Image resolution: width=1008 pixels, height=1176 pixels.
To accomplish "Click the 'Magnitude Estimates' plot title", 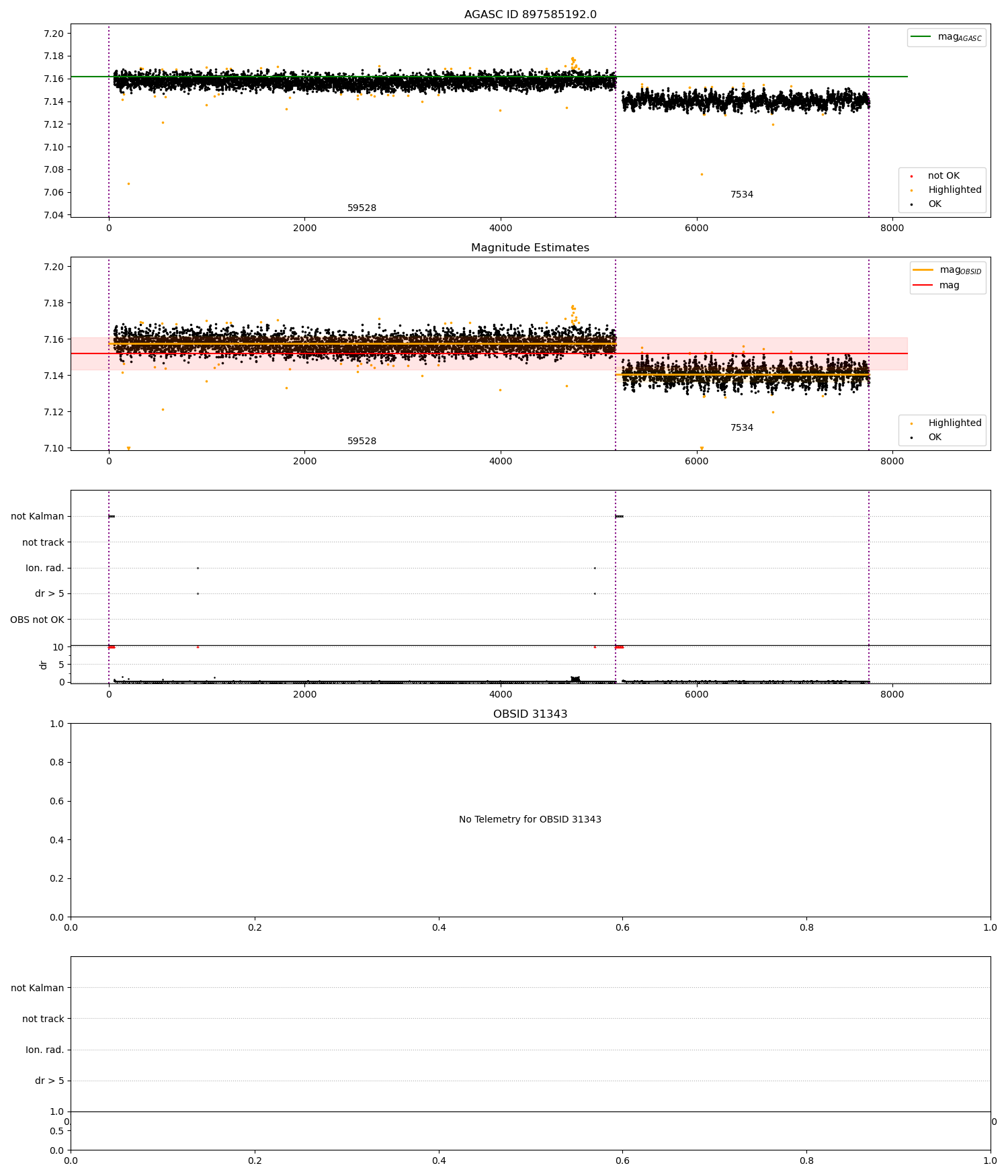I will point(530,248).
